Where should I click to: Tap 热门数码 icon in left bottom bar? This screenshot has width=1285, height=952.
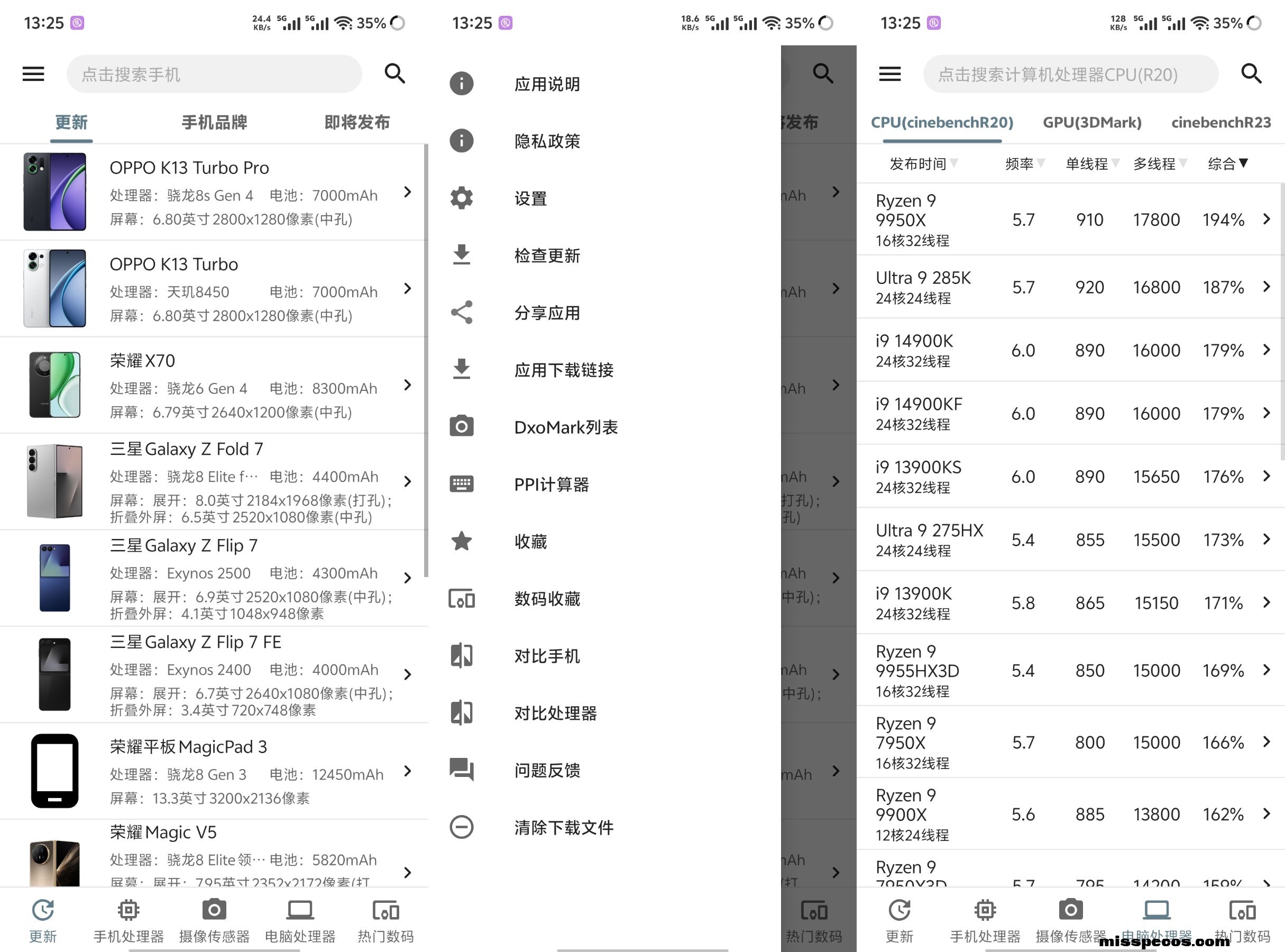click(385, 911)
